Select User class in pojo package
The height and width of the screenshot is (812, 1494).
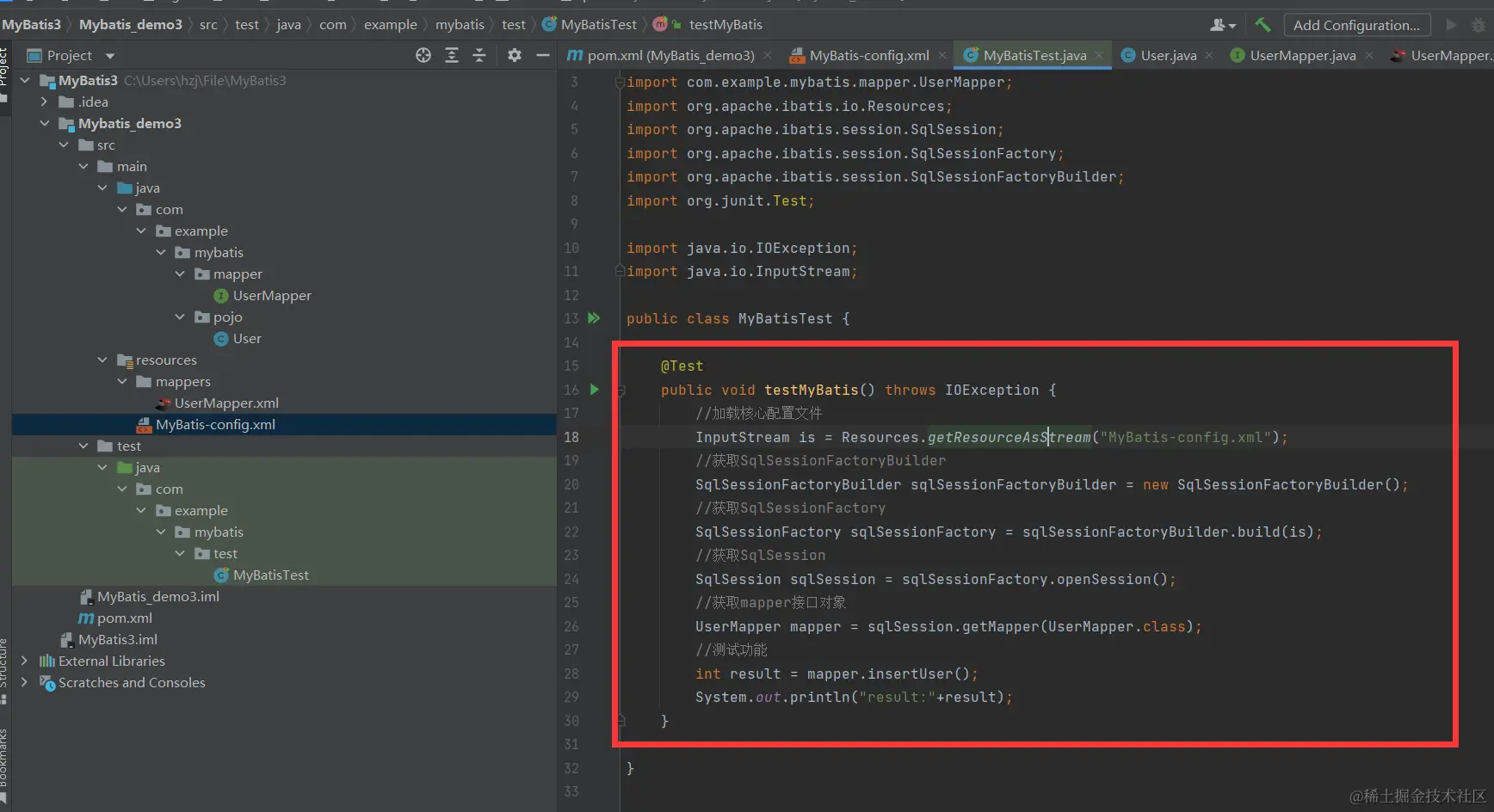point(238,338)
